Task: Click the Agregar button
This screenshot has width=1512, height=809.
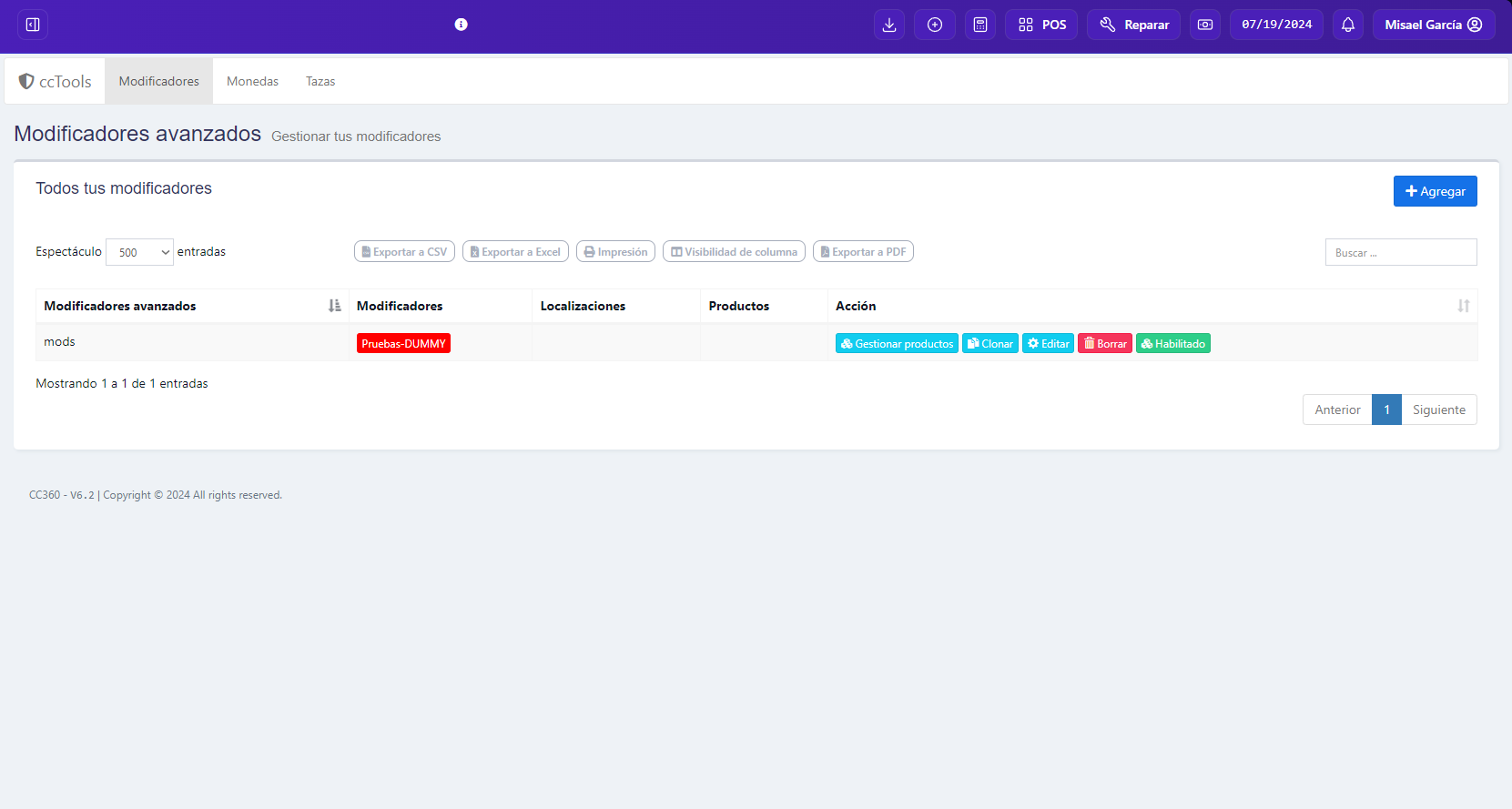Action: [1435, 191]
